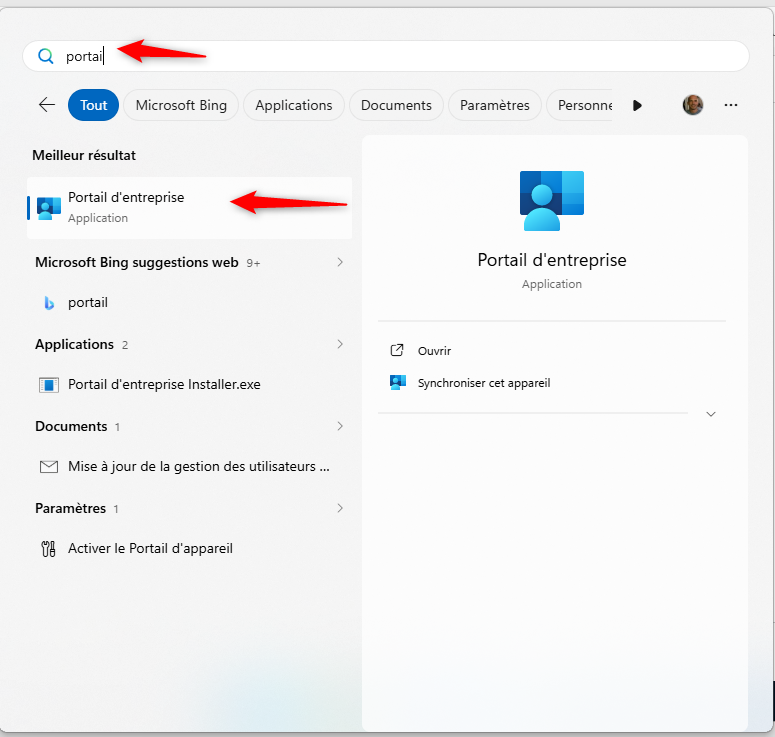Viewport: 775px width, 737px height.
Task: Click the mail envelope icon in Documents
Action: click(x=48, y=467)
